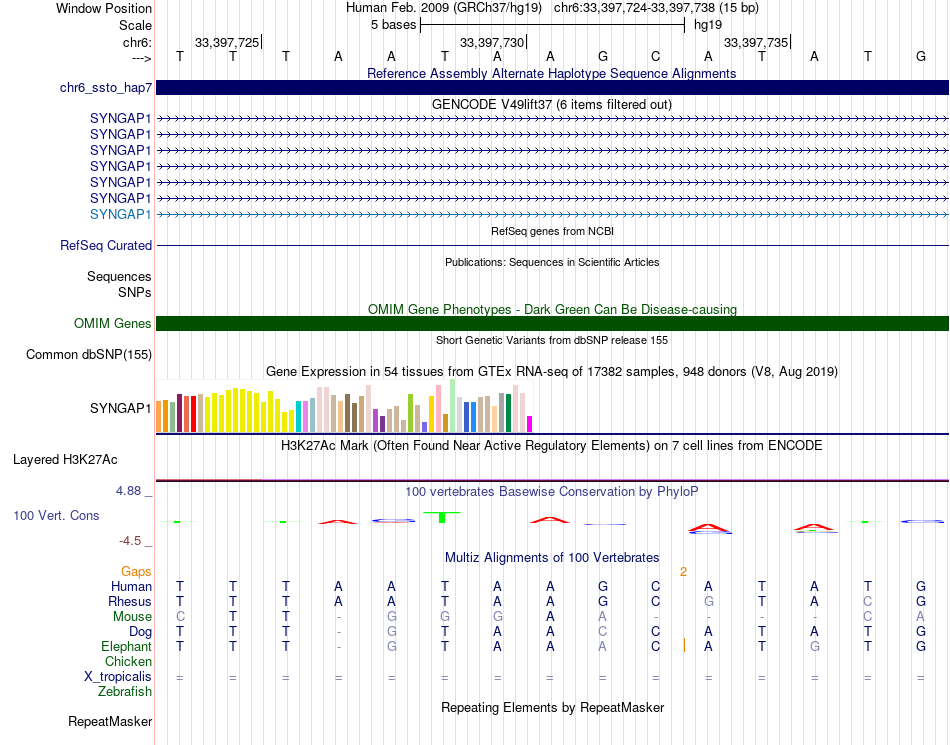This screenshot has height=745, width=950.
Task: Open 'Gene Expression in 54 tissues from GTEx' title
Action: tap(551, 371)
